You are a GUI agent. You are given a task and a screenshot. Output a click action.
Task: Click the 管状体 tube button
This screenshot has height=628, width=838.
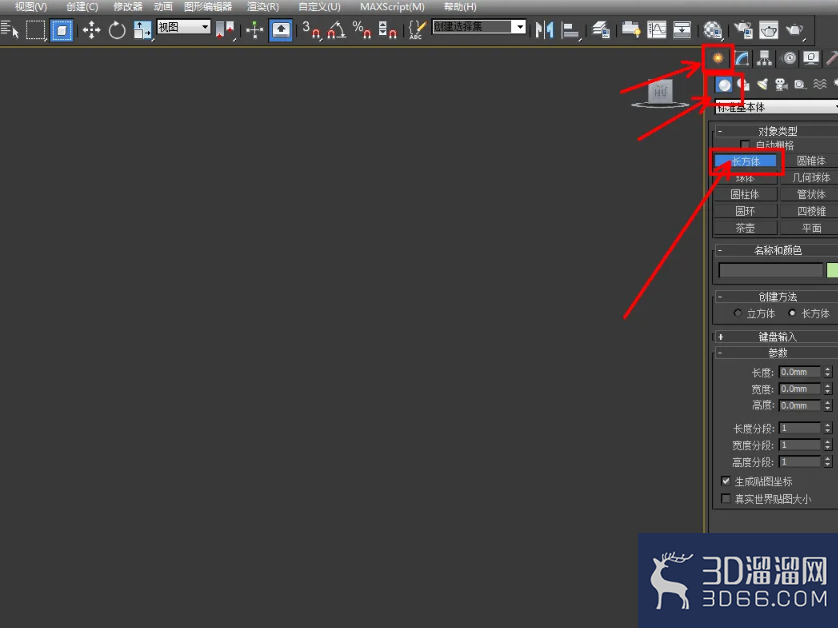point(809,194)
